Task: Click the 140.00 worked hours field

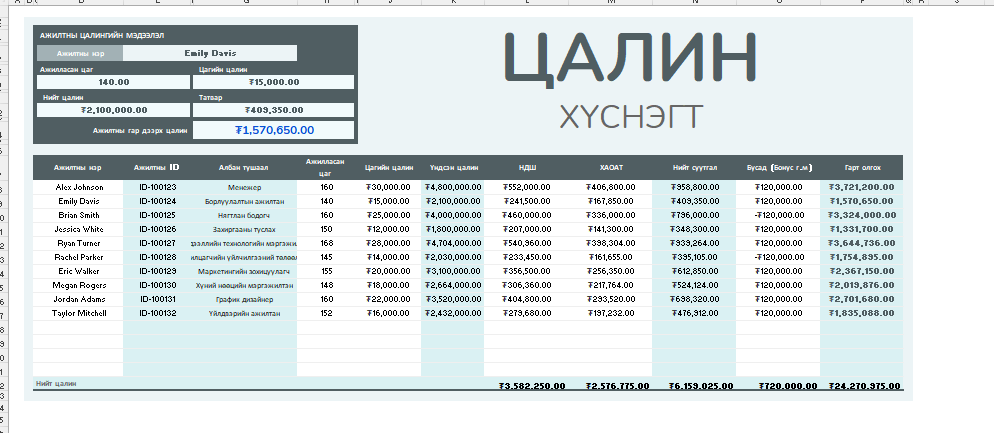Action: tap(114, 82)
